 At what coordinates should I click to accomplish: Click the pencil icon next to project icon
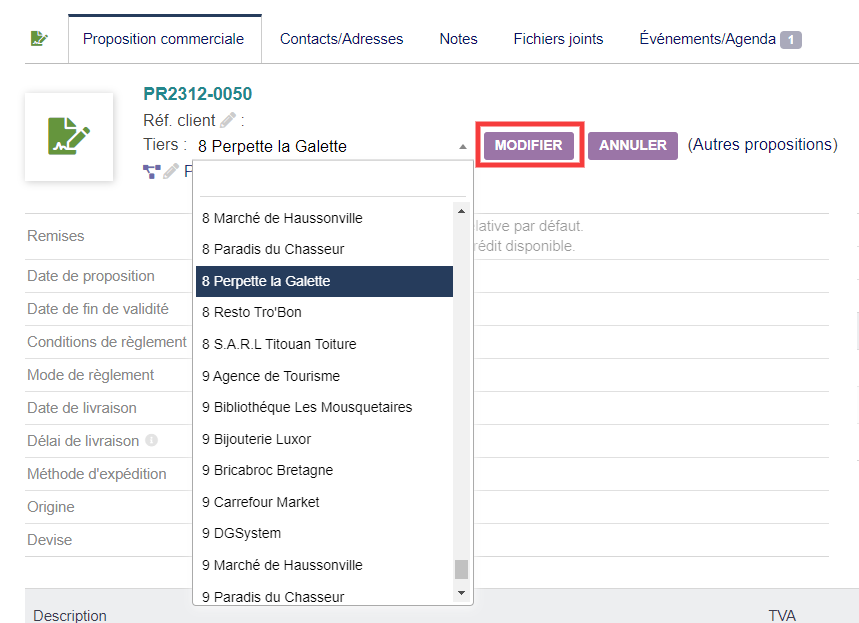pyautogui.click(x=171, y=172)
